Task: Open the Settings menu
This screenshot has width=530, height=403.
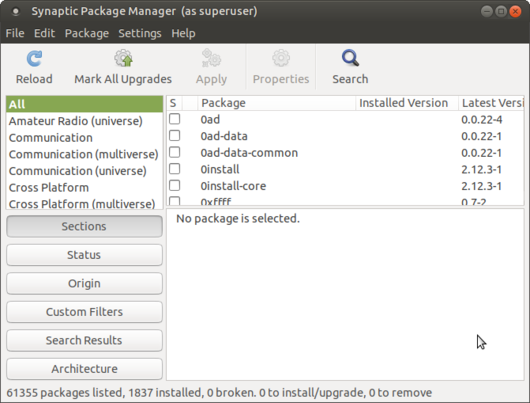Action: [x=140, y=33]
